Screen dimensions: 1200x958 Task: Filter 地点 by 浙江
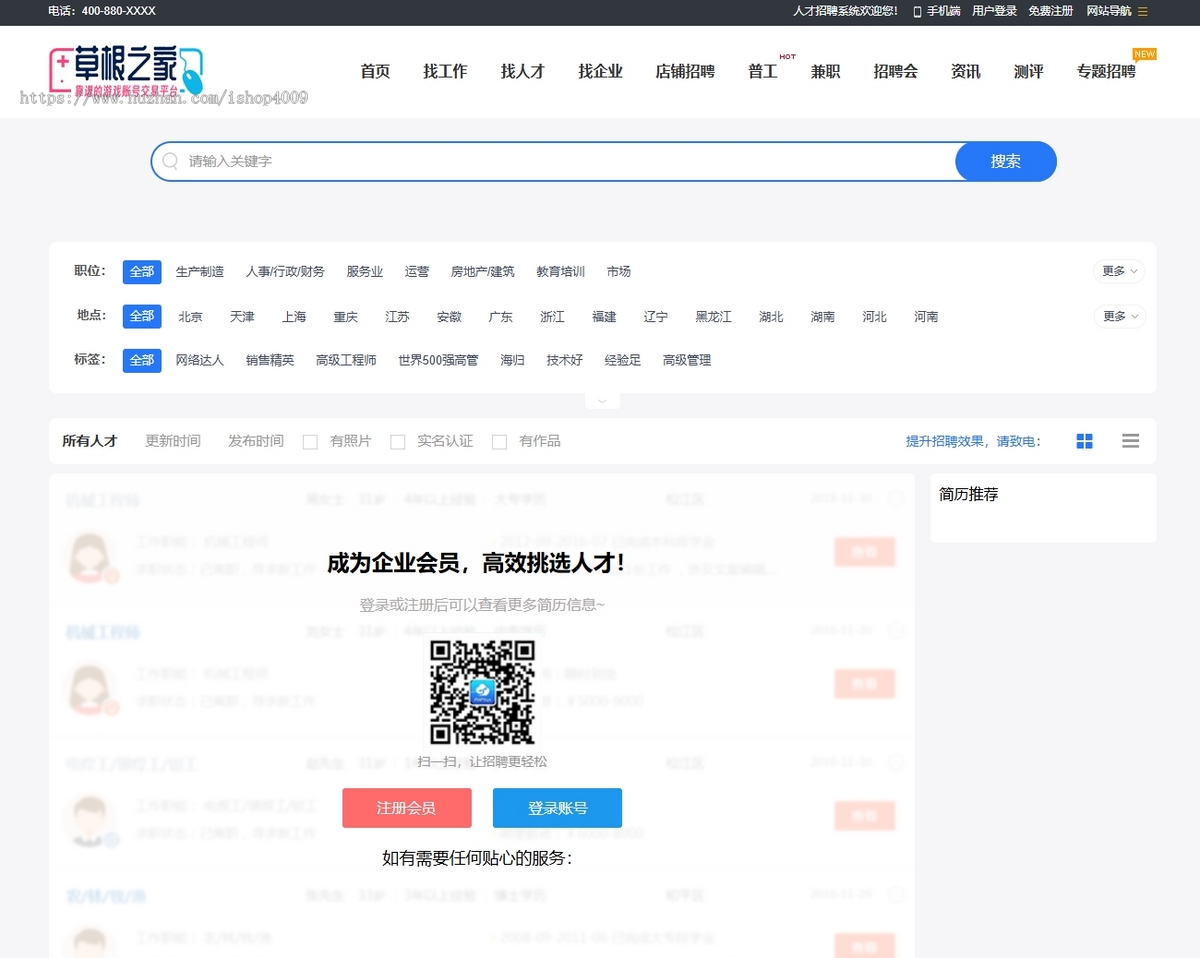click(x=553, y=316)
